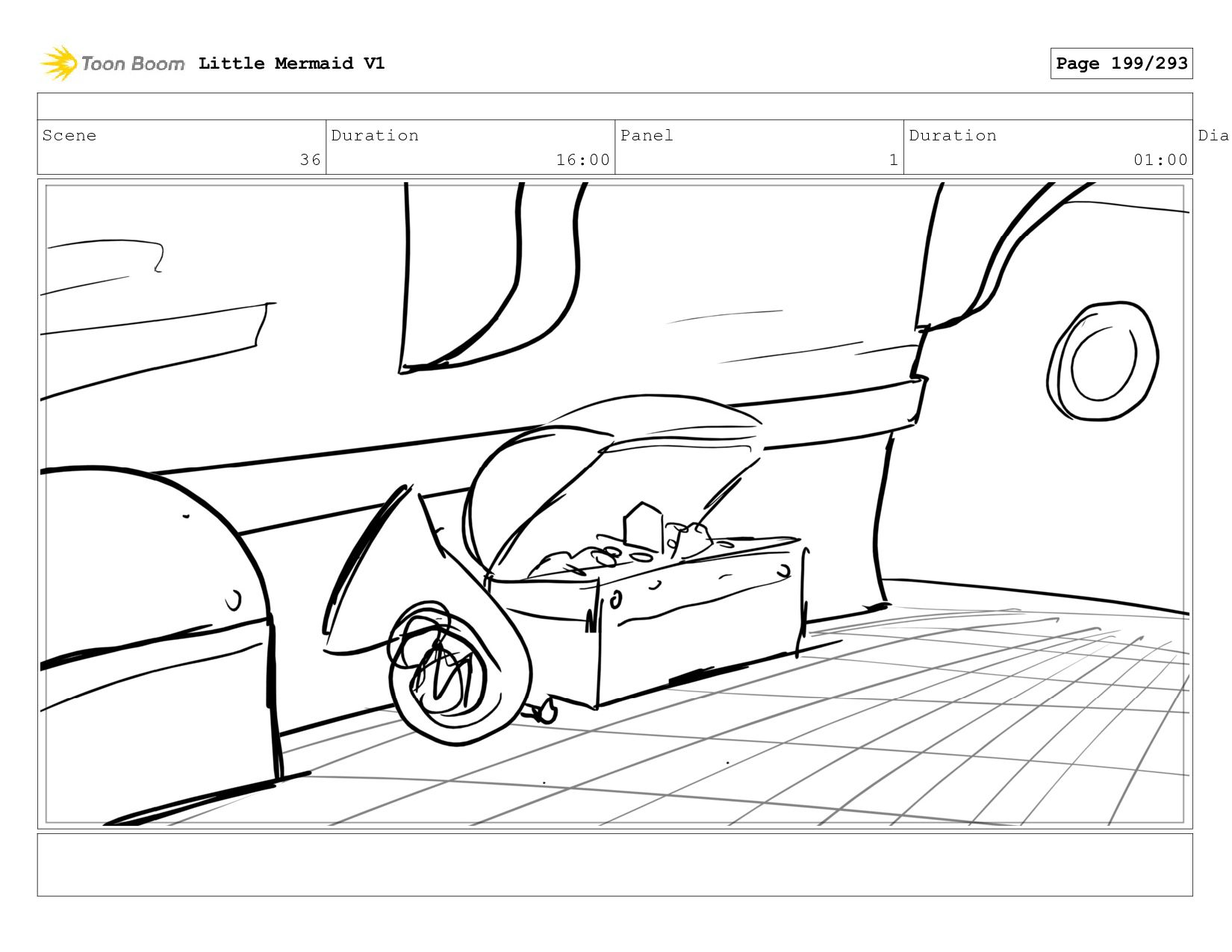Click the scene duration value 16:00
1232x952 pixels.
[582, 160]
